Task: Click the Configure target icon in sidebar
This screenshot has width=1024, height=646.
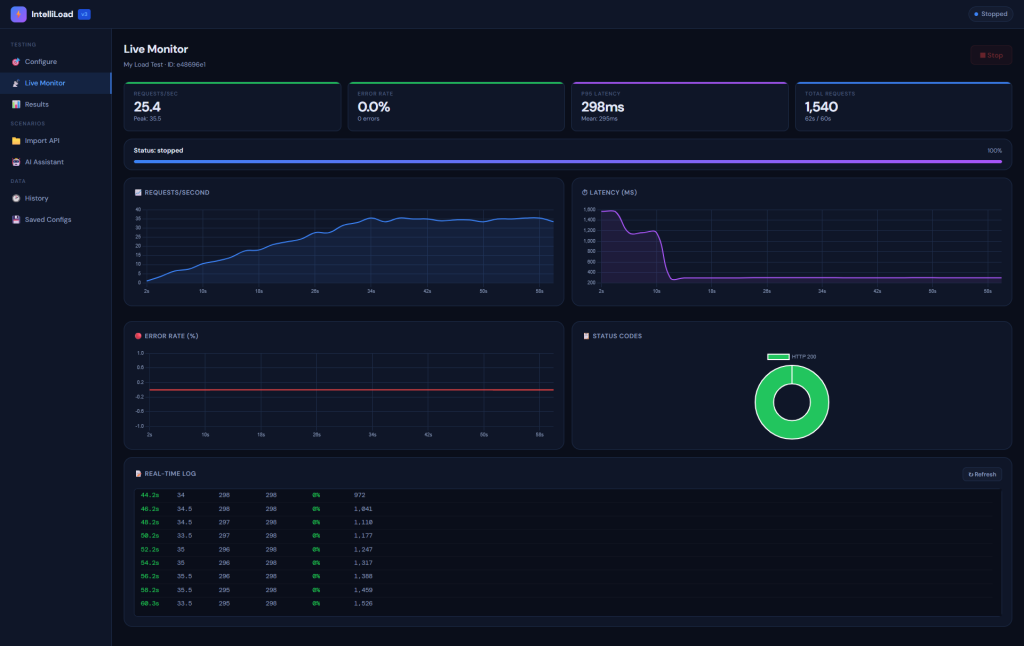Action: (x=16, y=62)
